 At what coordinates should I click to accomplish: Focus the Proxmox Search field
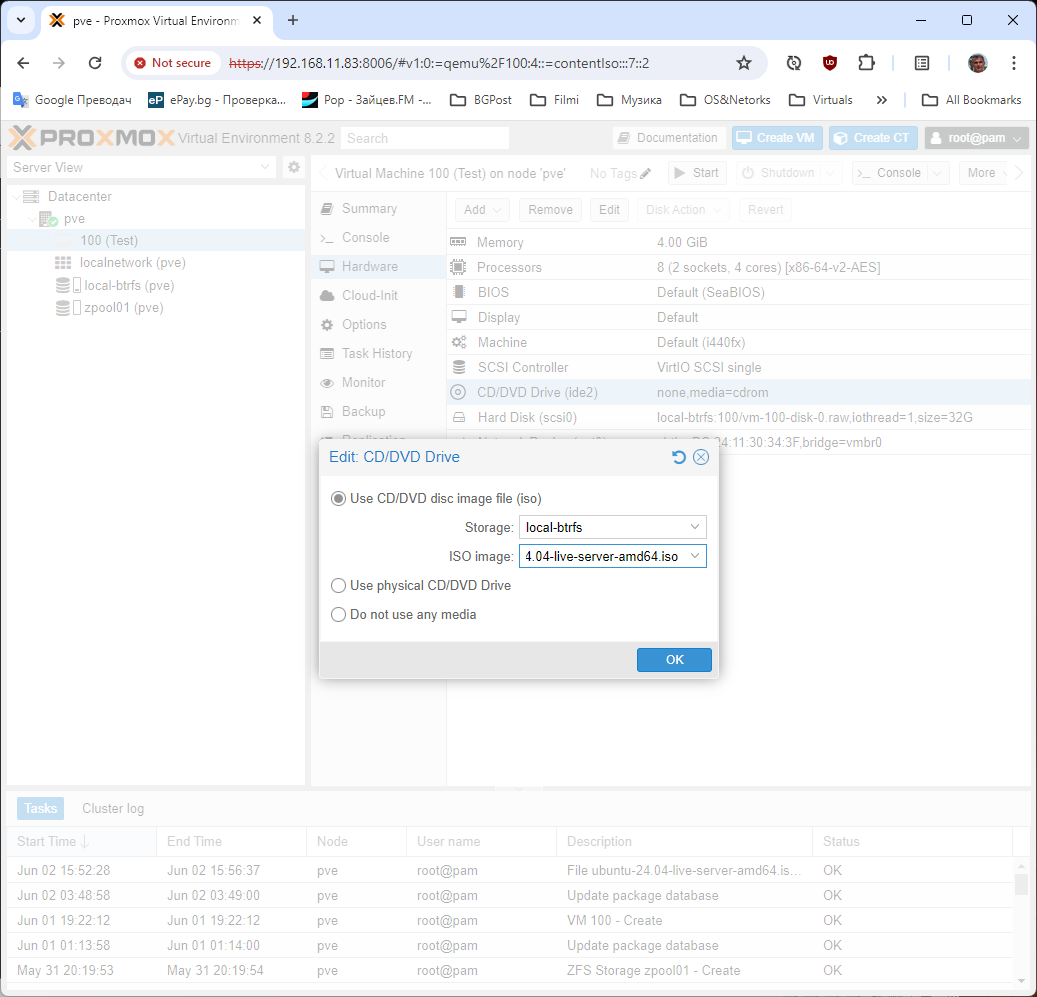click(425, 138)
